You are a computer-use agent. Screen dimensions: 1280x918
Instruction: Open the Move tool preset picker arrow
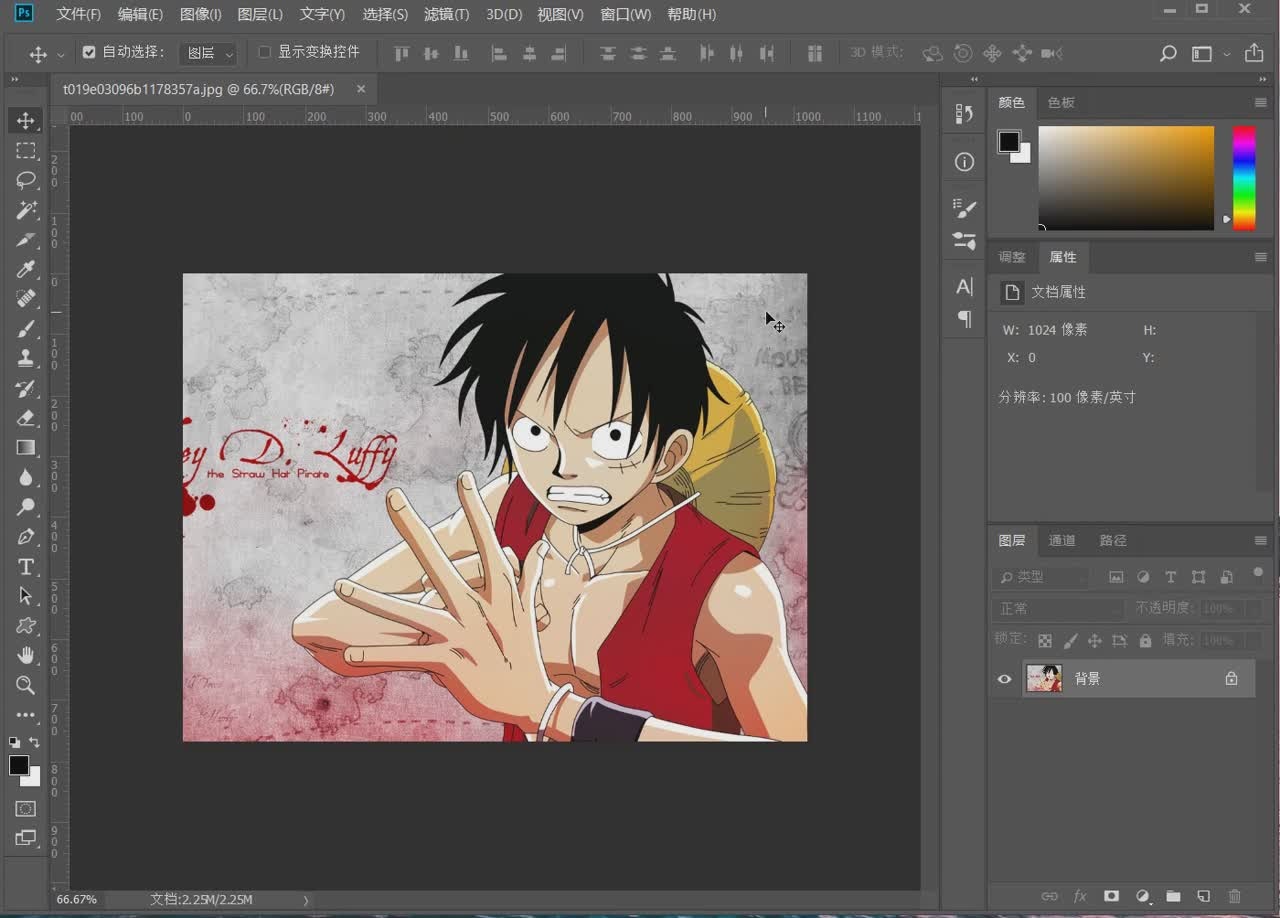(61, 54)
